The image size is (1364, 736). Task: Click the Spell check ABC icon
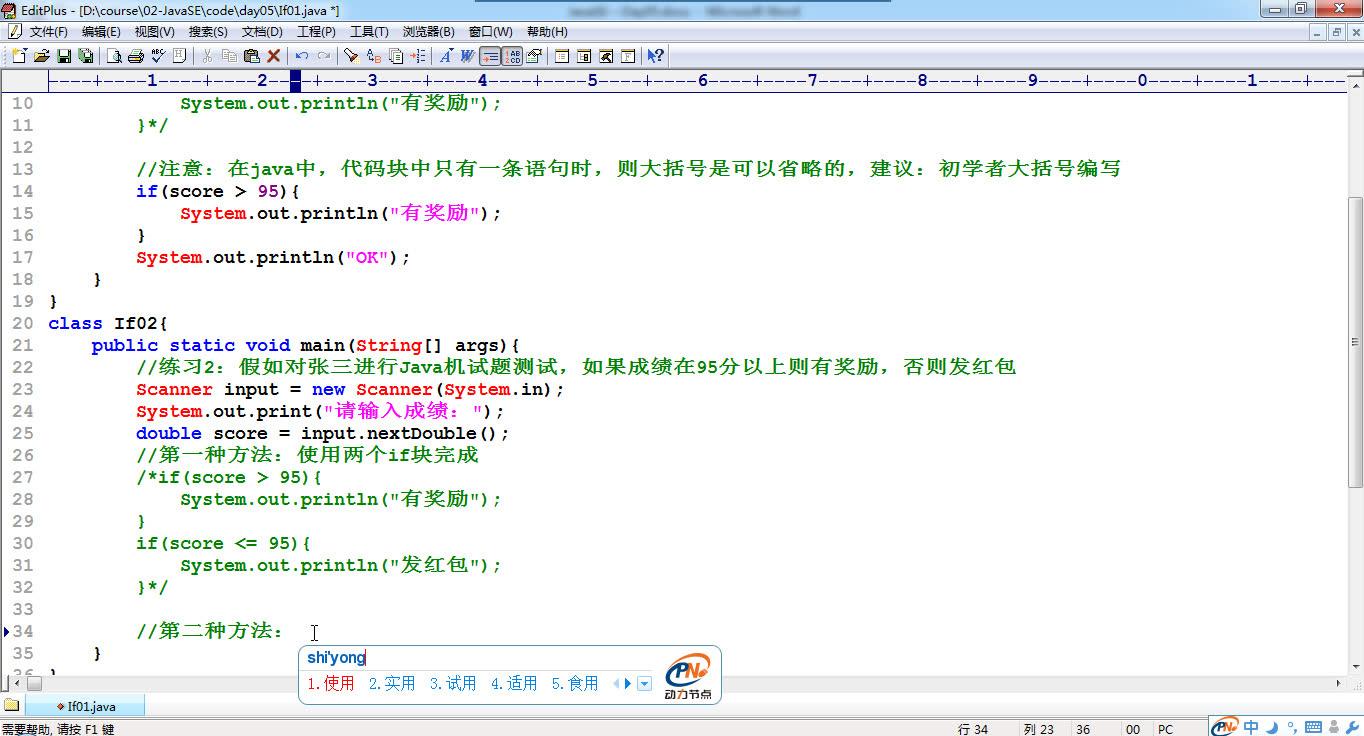click(158, 56)
